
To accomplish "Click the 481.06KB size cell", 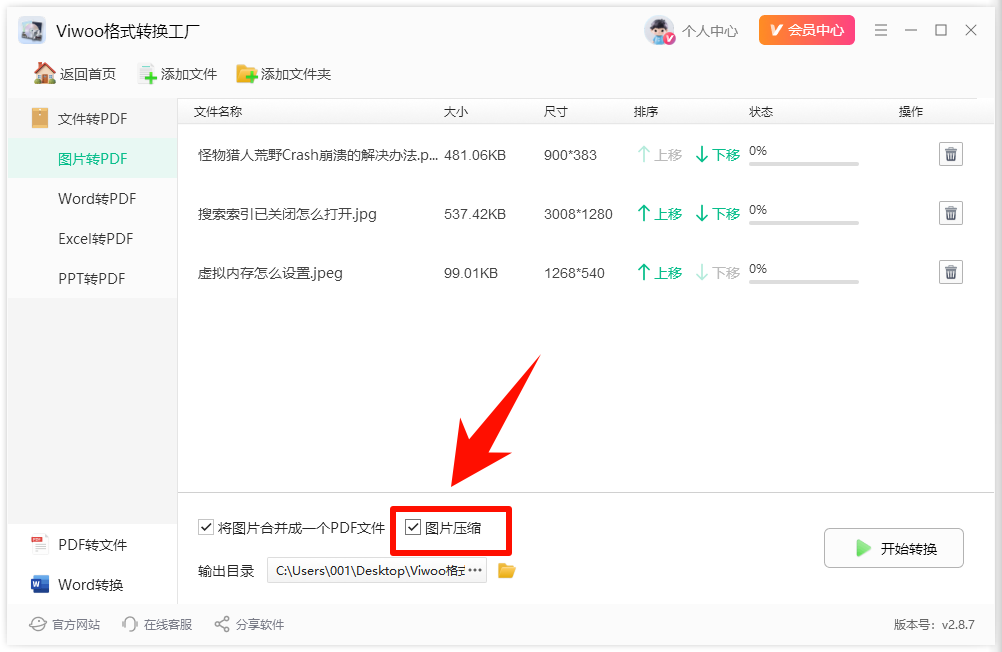I will click(x=475, y=155).
